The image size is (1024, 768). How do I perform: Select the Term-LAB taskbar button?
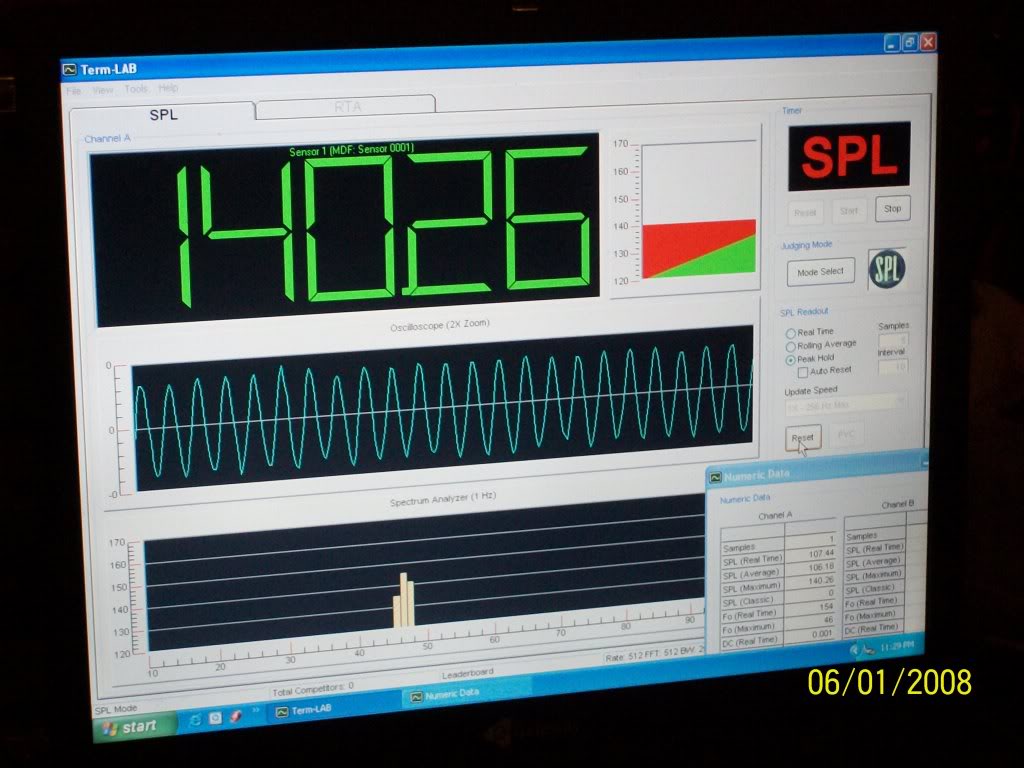point(334,709)
